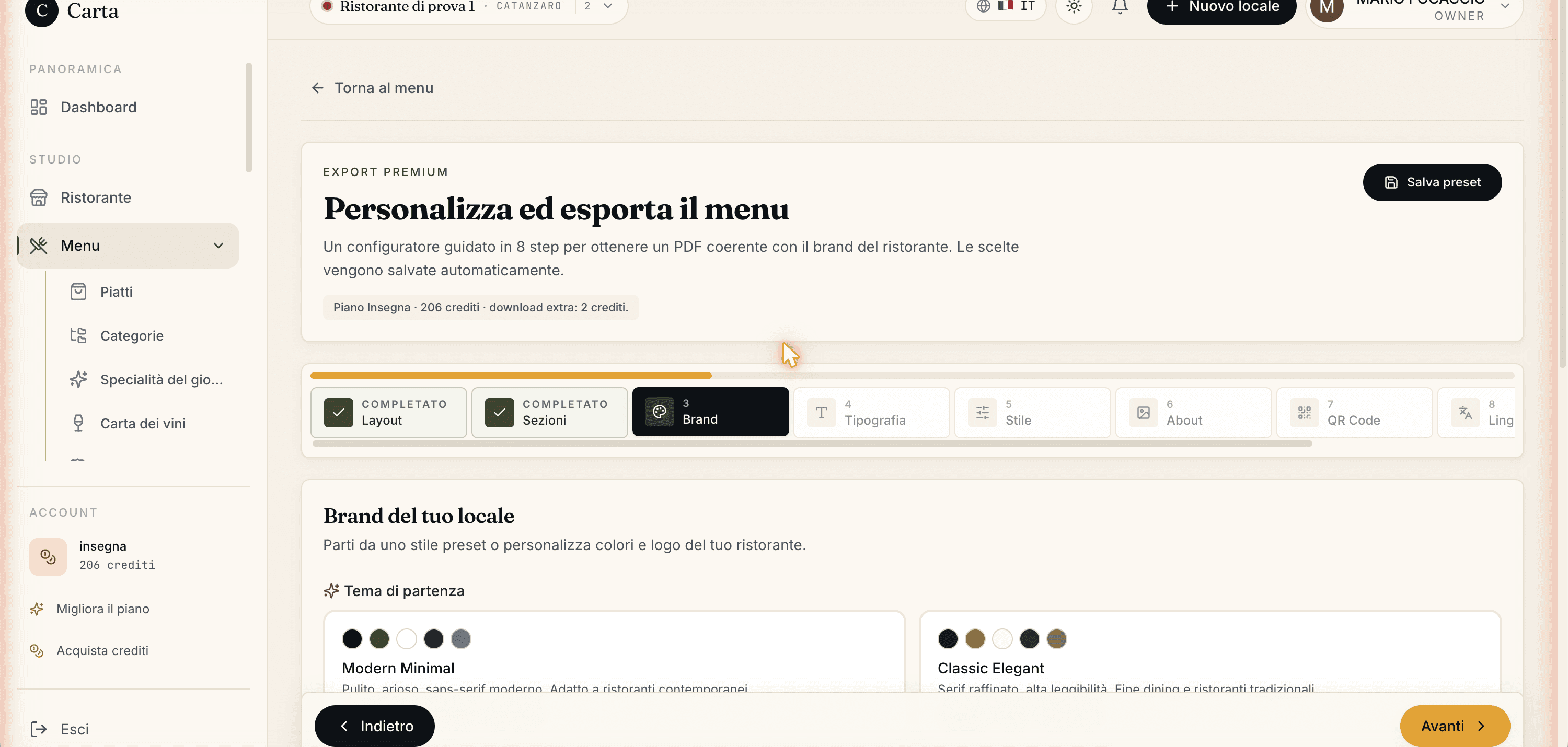This screenshot has width=1568, height=747.
Task: Click the sidebar vertical scrollbar
Action: pos(248,117)
